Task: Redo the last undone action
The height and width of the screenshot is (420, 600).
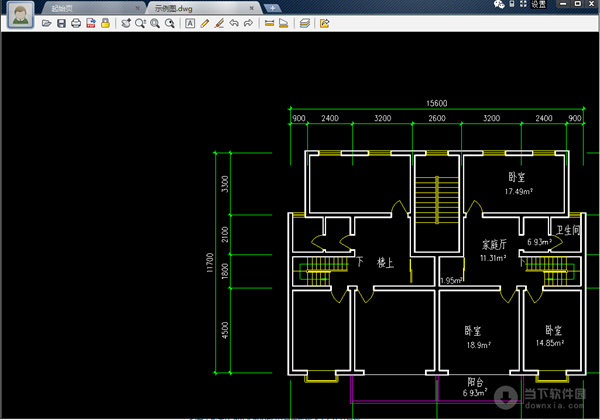Action: pyautogui.click(x=247, y=23)
